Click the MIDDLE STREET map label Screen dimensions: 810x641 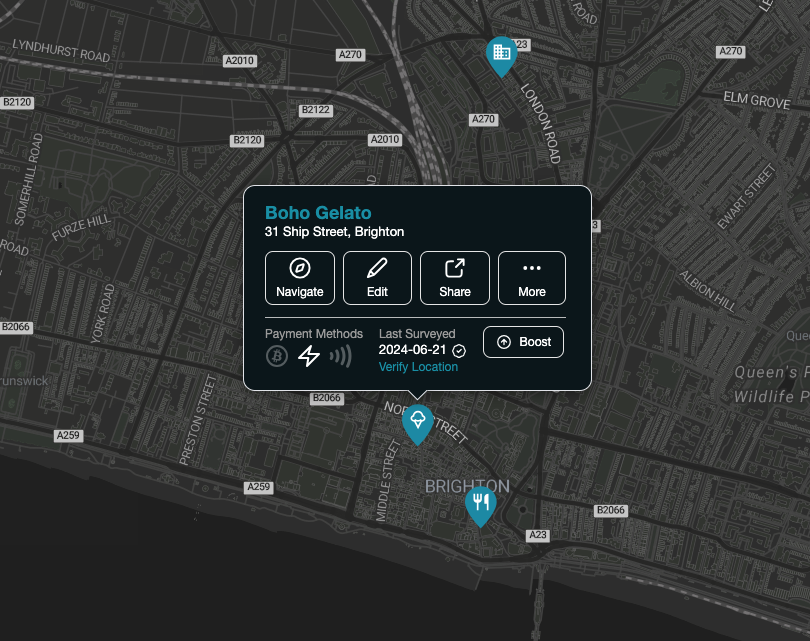(x=387, y=480)
